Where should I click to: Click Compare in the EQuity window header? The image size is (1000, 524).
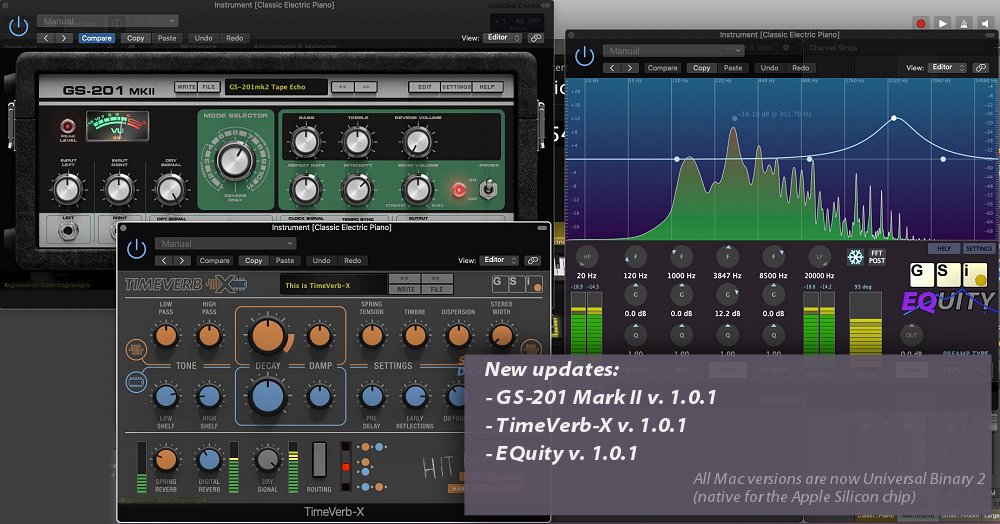click(x=663, y=68)
